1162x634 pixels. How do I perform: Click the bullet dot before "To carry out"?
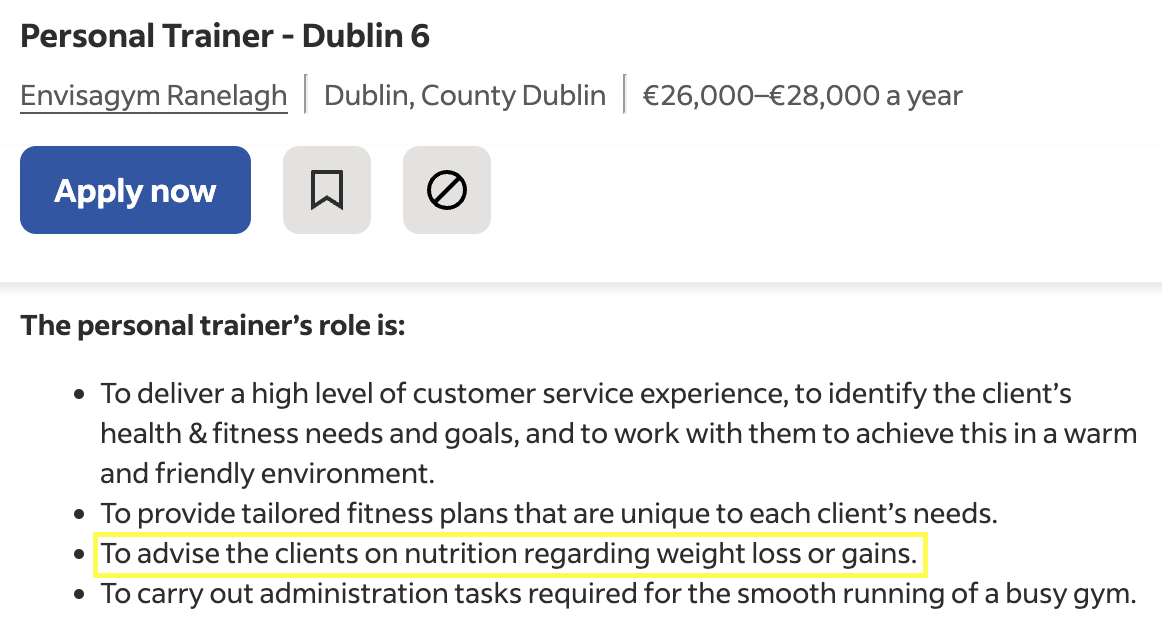click(x=81, y=596)
